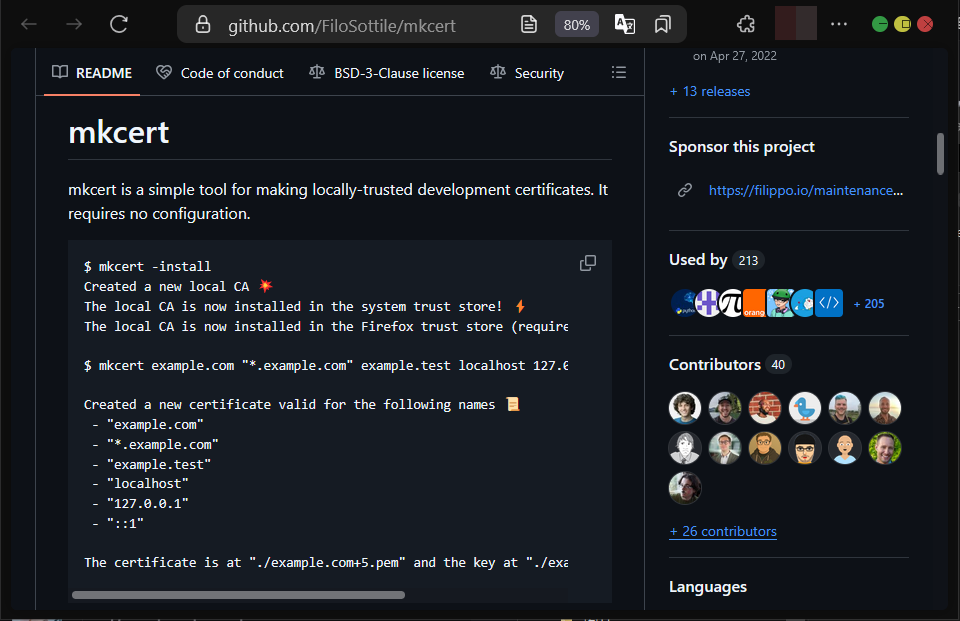Click the 'on Apr 27, 2022' date text
Screen dimensions: 960x621
click(x=735, y=56)
